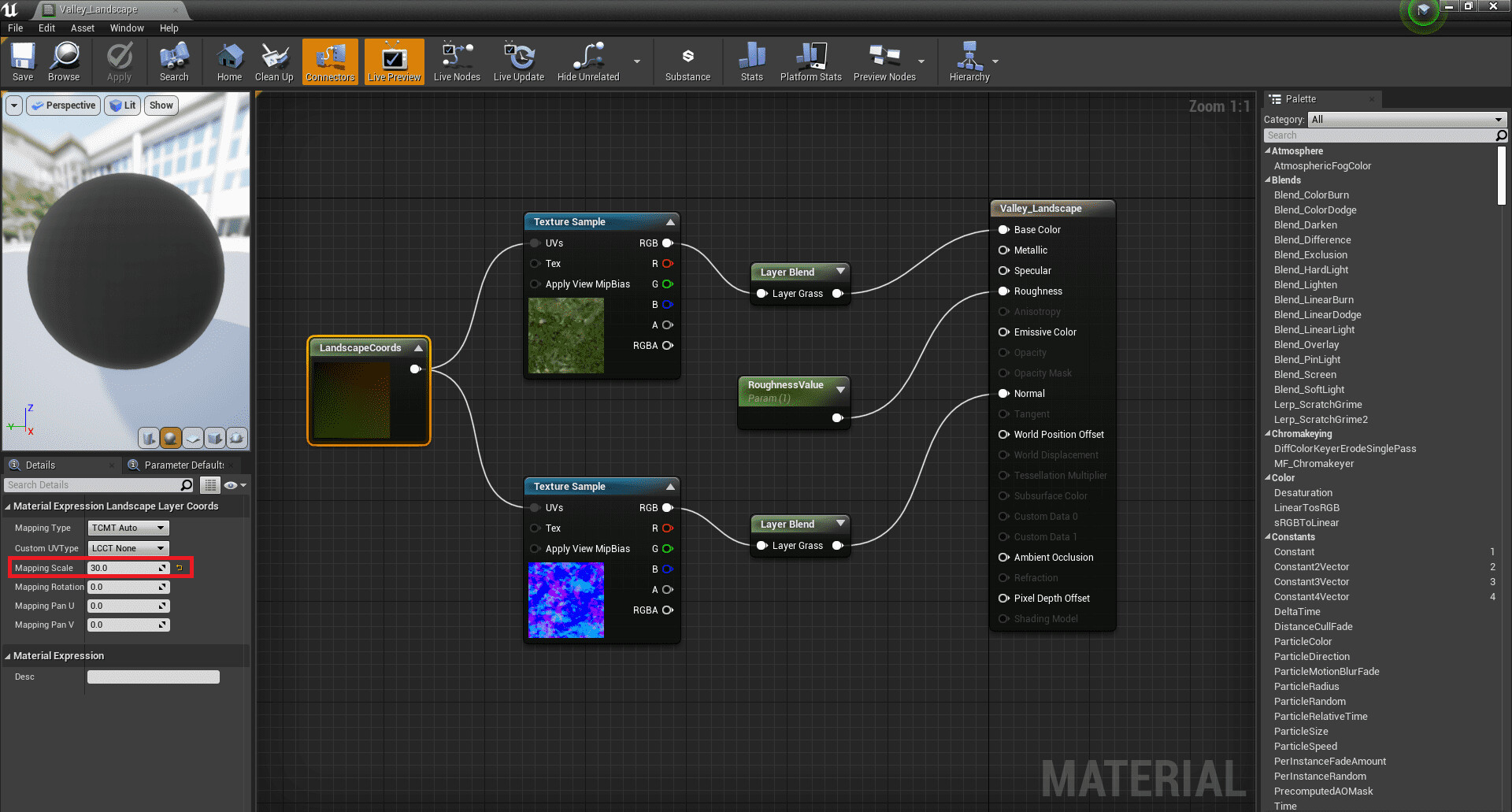Run Clean Up on the material graph
This screenshot has height=812, width=1512.
click(274, 61)
